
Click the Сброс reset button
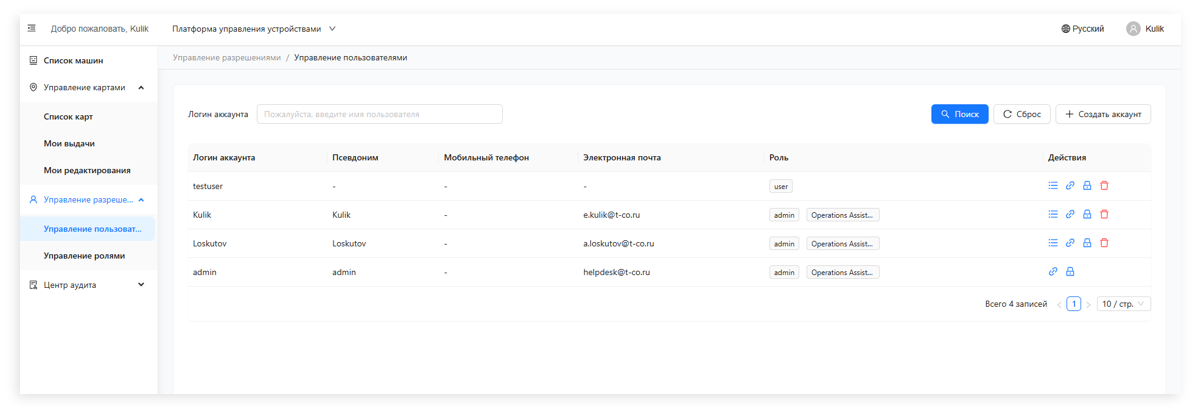coord(1021,114)
